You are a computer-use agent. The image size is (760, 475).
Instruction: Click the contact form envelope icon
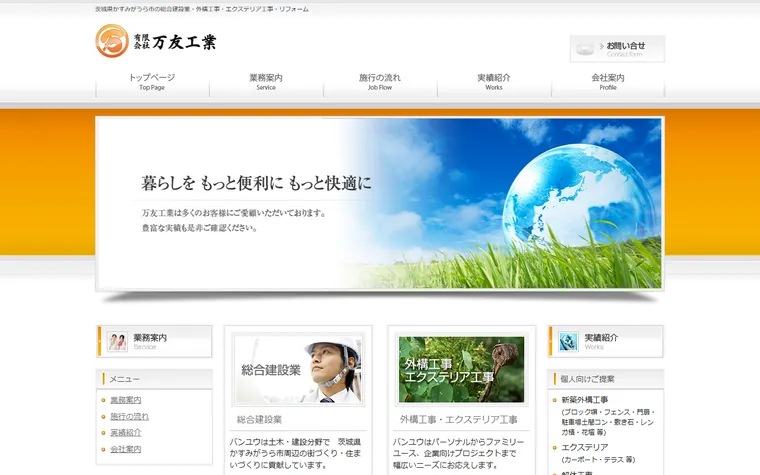coord(585,49)
